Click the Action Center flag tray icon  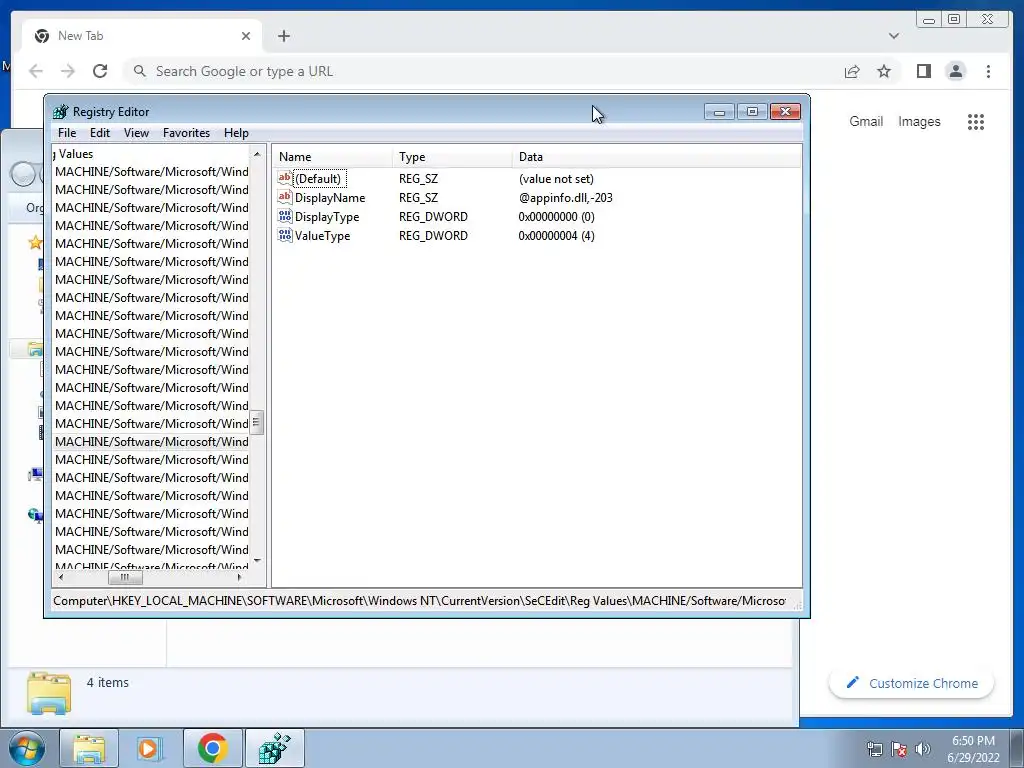899,749
